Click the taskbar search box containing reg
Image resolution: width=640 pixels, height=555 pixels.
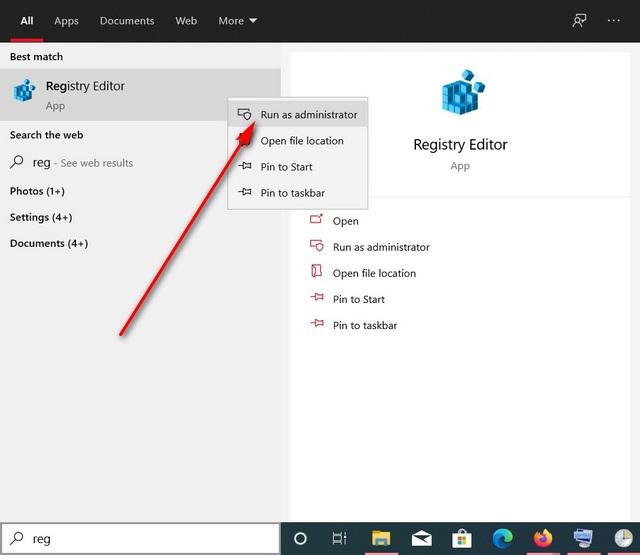[140, 539]
